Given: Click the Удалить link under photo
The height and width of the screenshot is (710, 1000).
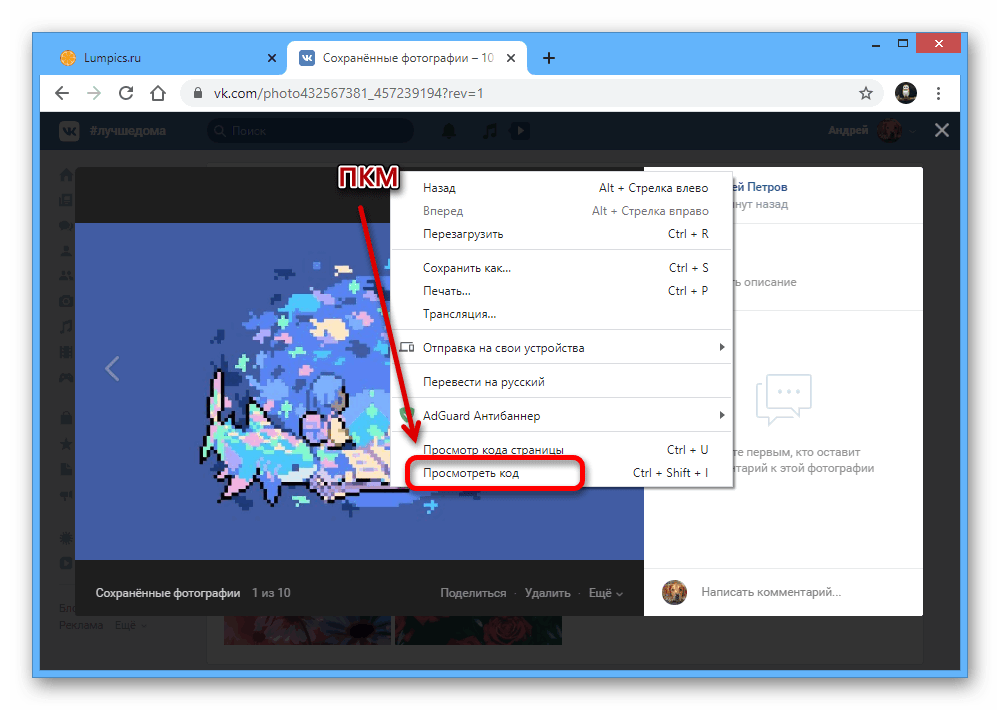Looking at the screenshot, I should [547, 593].
